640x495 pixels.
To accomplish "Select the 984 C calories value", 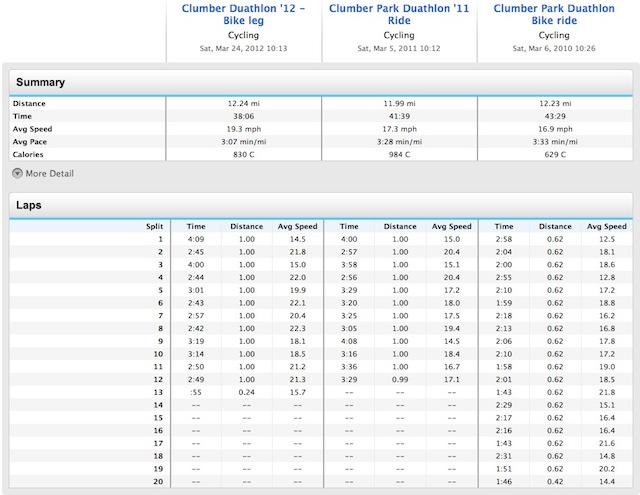I will pos(399,155).
